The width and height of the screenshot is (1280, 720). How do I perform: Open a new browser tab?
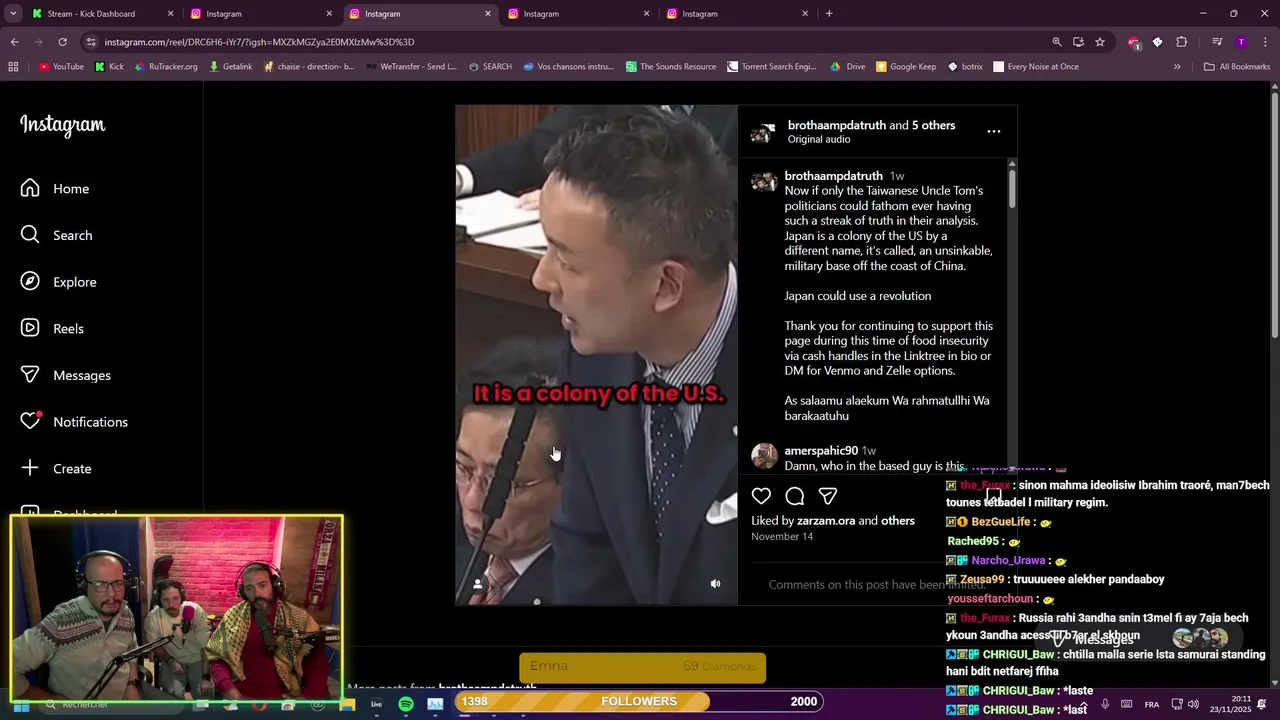[829, 14]
